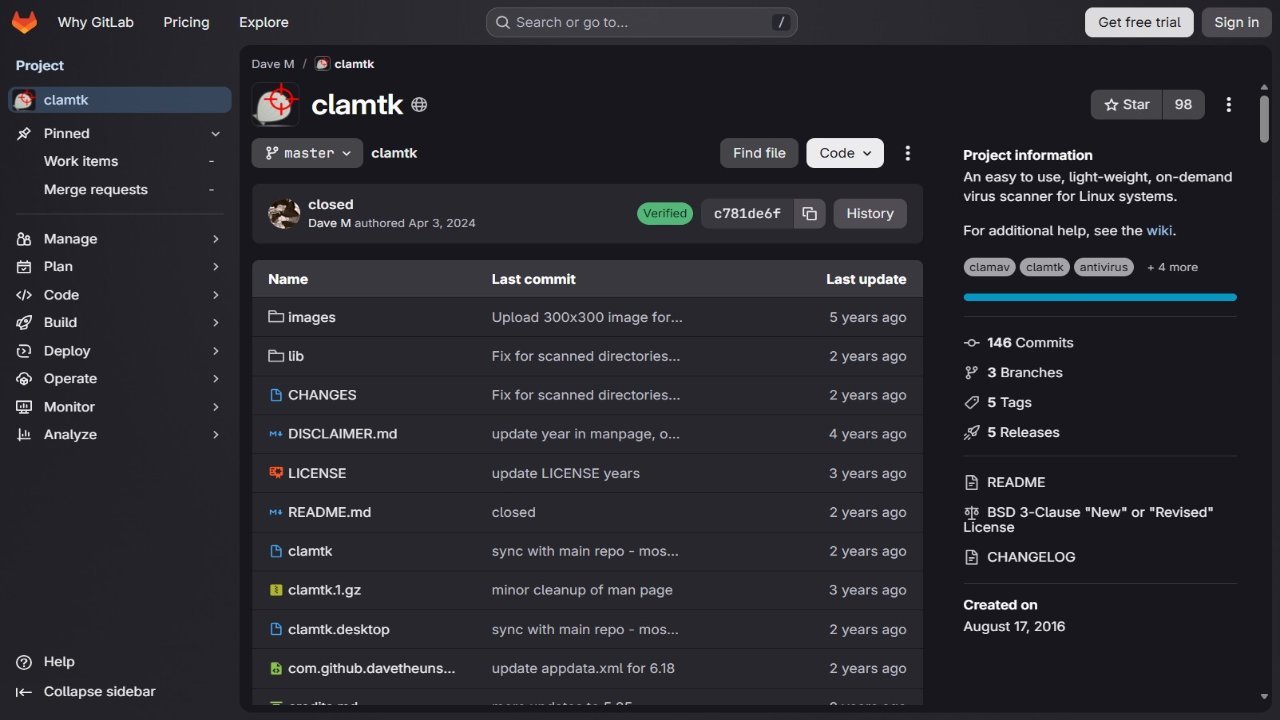Viewport: 1280px width, 720px height.
Task: Focus the Search or go to field
Action: 641,22
